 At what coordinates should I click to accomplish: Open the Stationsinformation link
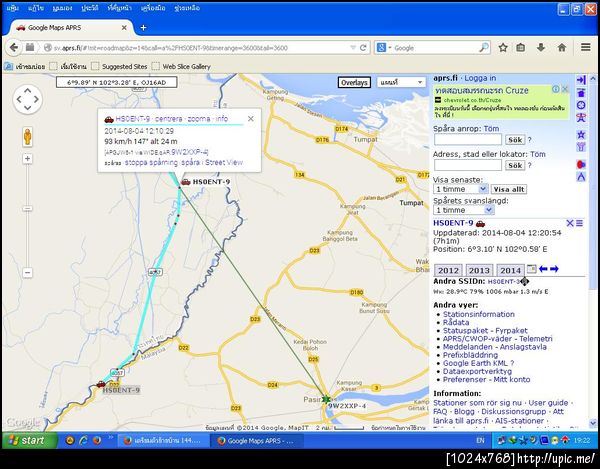tap(478, 314)
